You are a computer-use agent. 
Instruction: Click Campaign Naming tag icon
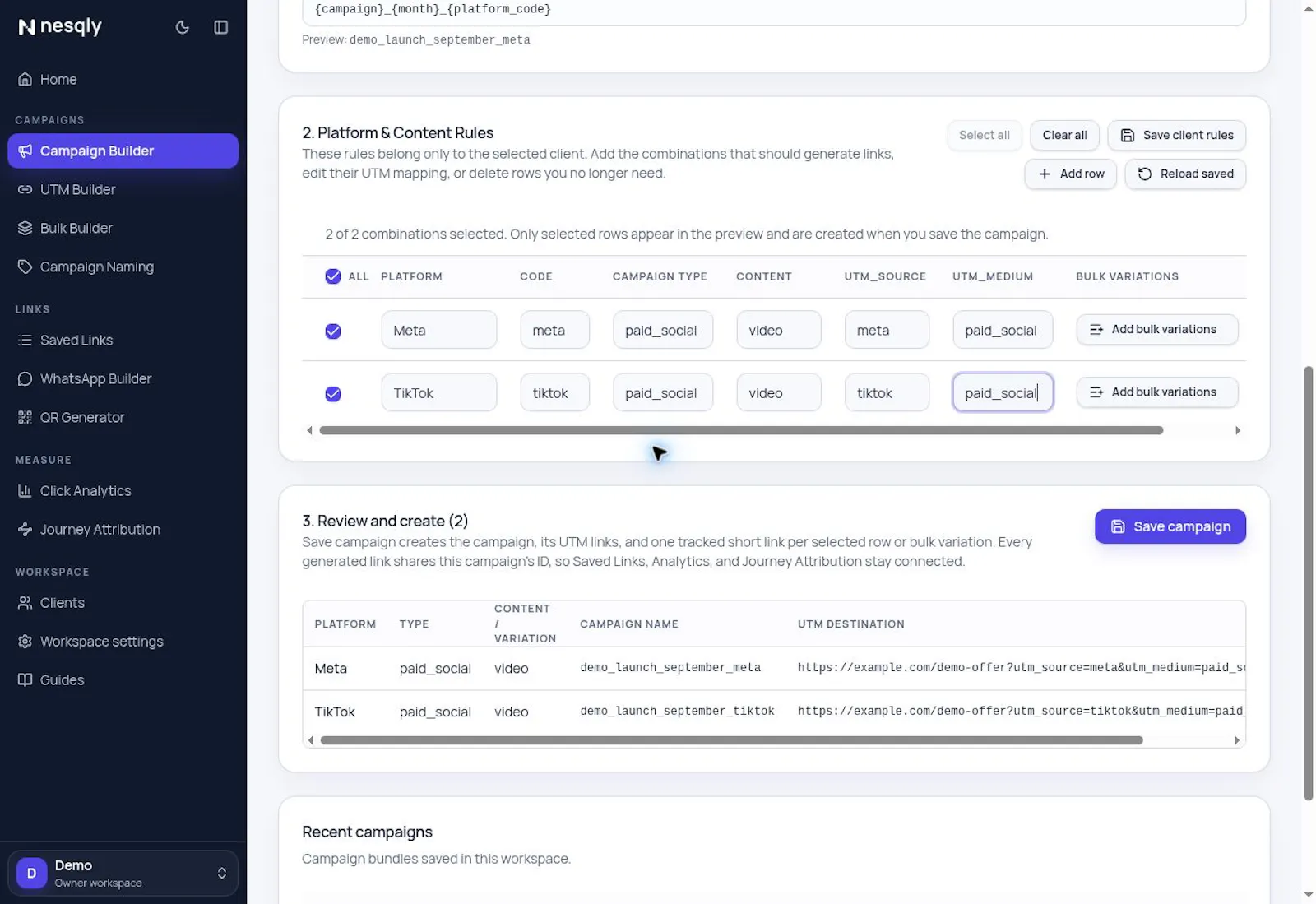(25, 267)
